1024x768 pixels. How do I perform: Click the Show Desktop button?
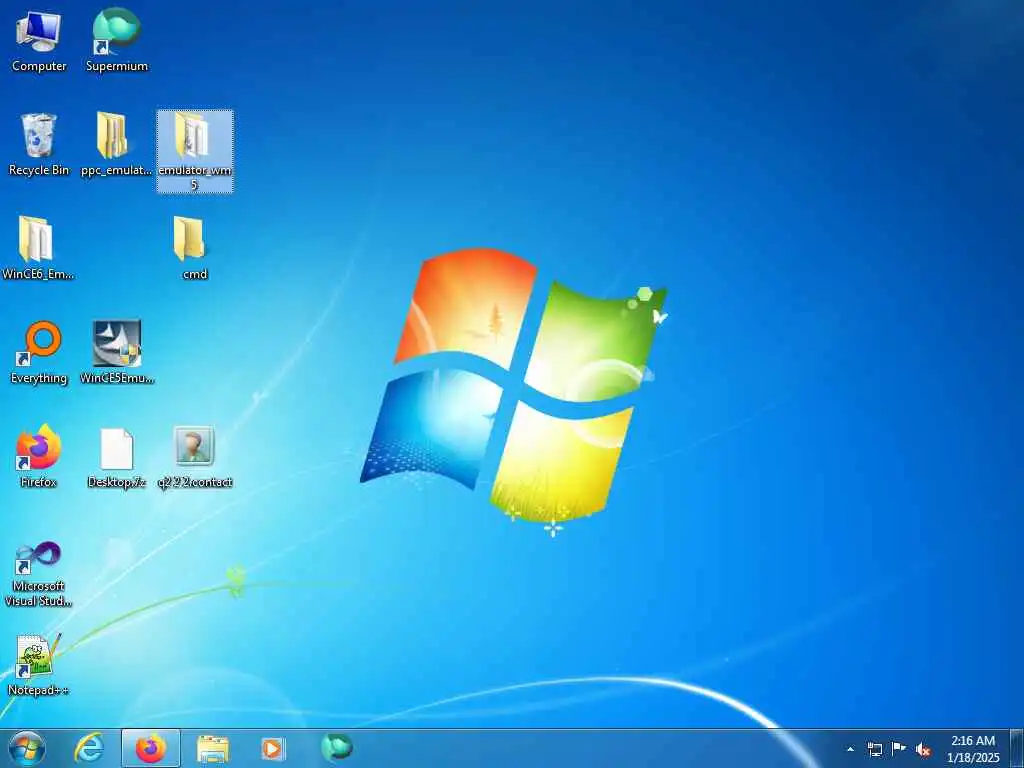[1016, 748]
